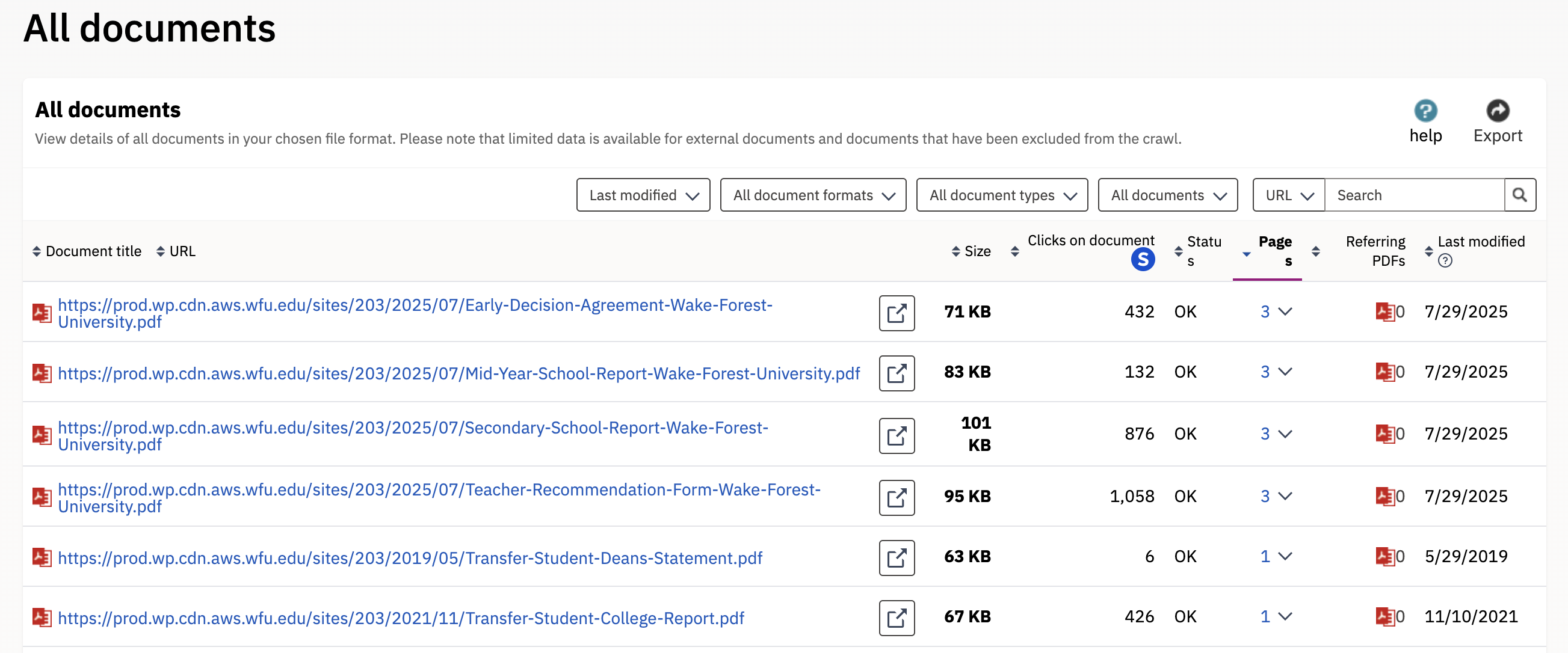
Task: Click referring PDFs icon for Teacher-Recommendation-Form row
Action: (1384, 496)
